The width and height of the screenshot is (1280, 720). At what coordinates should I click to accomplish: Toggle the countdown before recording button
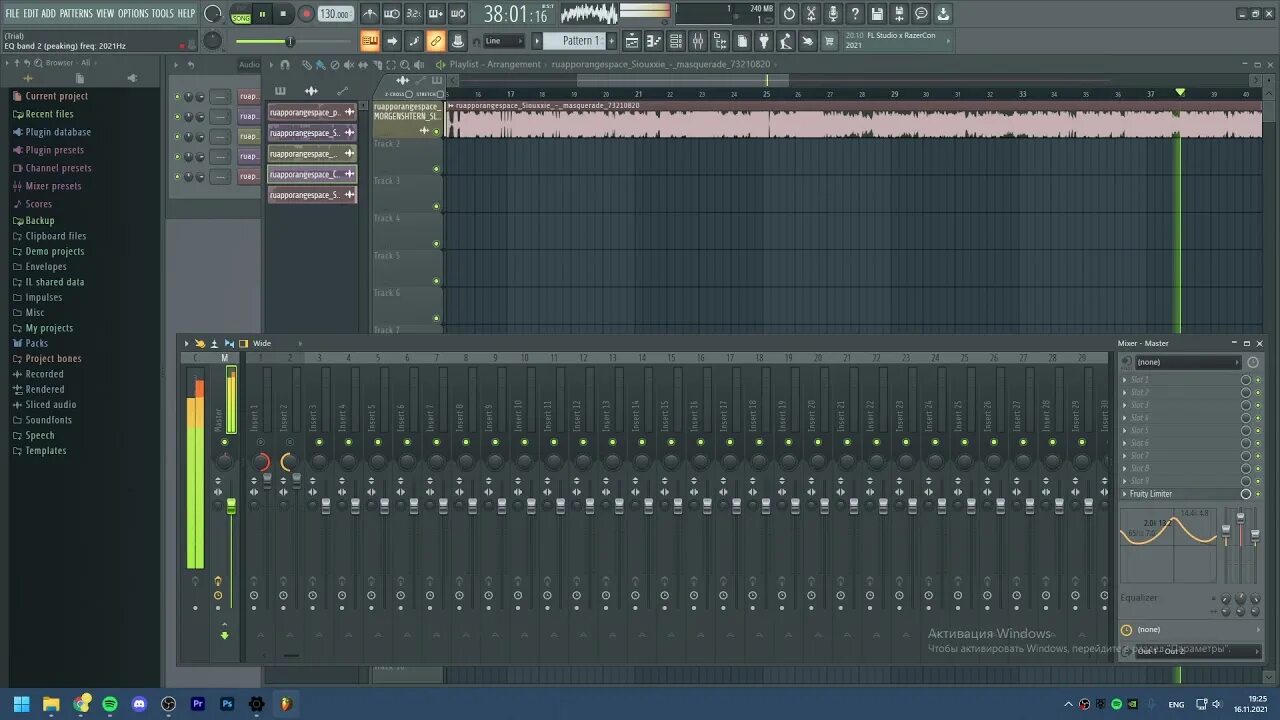click(414, 14)
